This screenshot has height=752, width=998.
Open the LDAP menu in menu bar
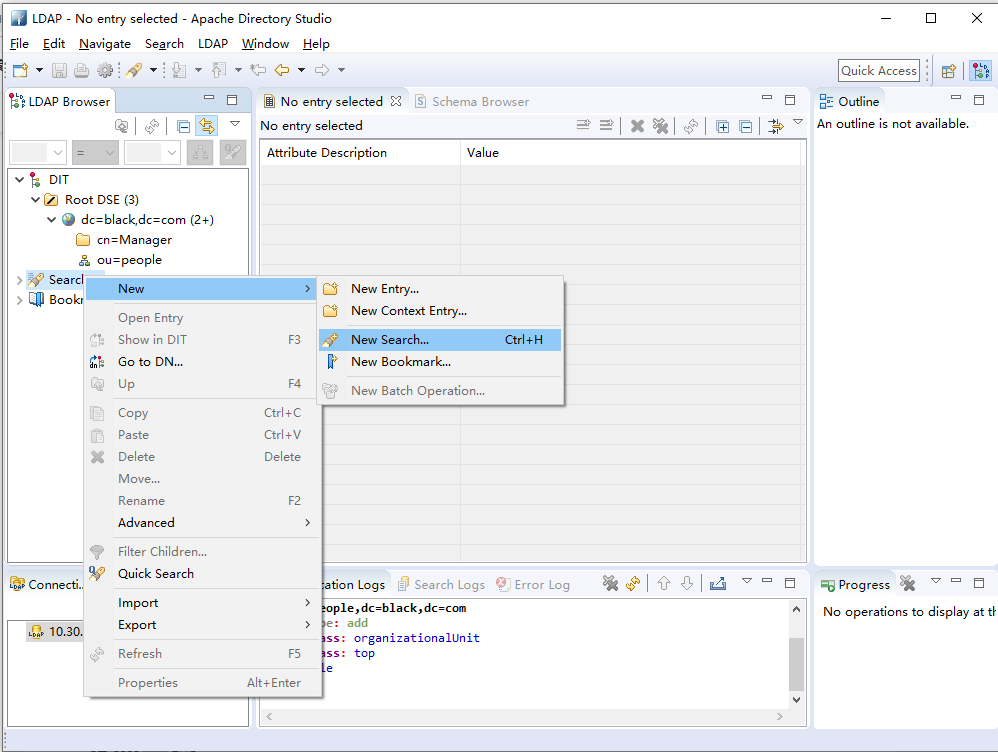(213, 44)
